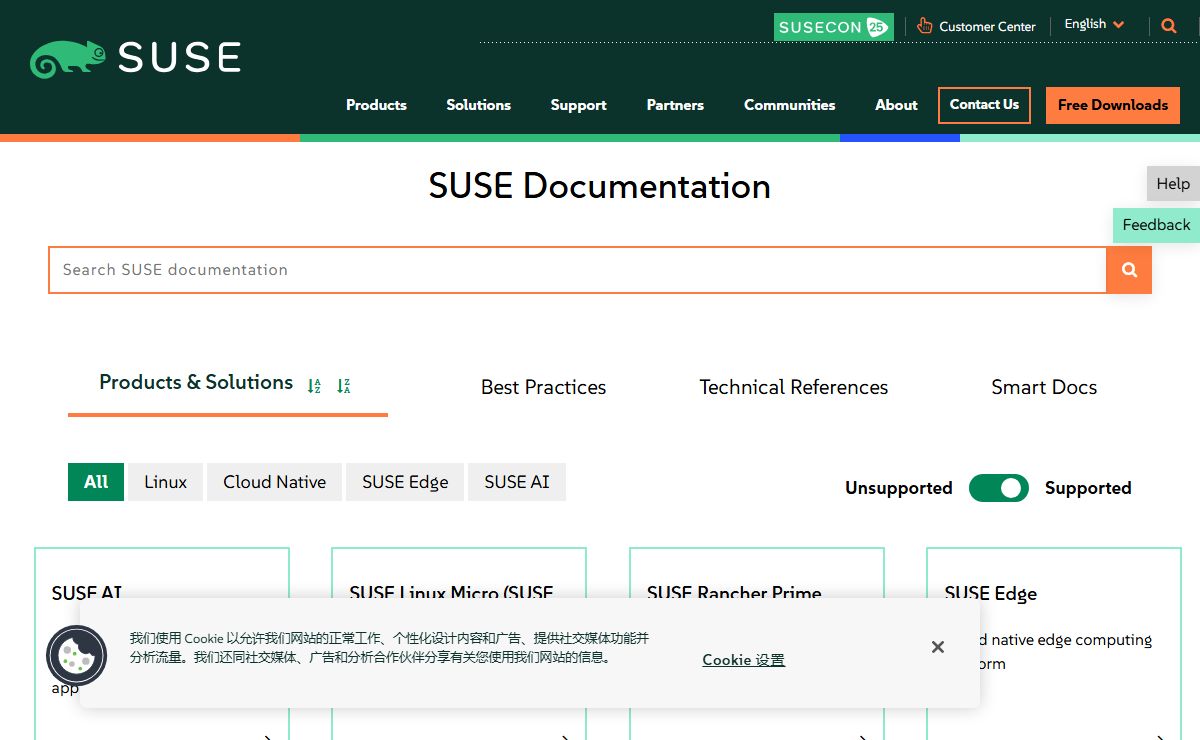1200x740 pixels.
Task: Open the Products menu
Action: 376,105
